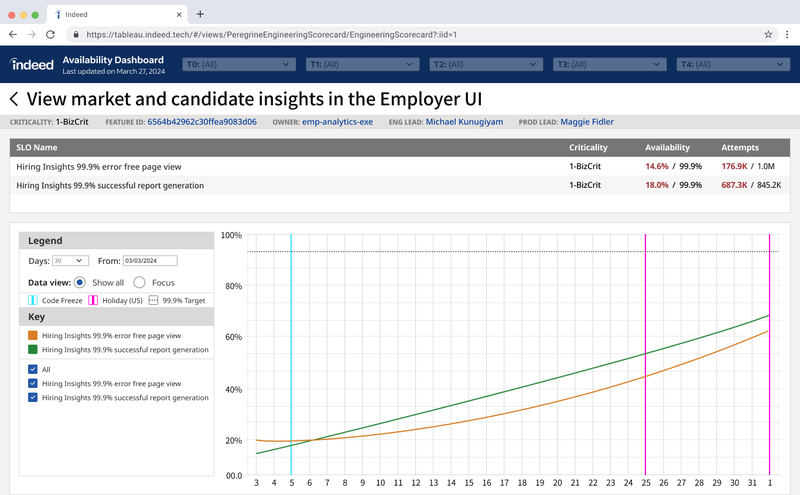The width and height of the screenshot is (800, 495).
Task: Select the successful report generation SLO row
Action: [400, 185]
